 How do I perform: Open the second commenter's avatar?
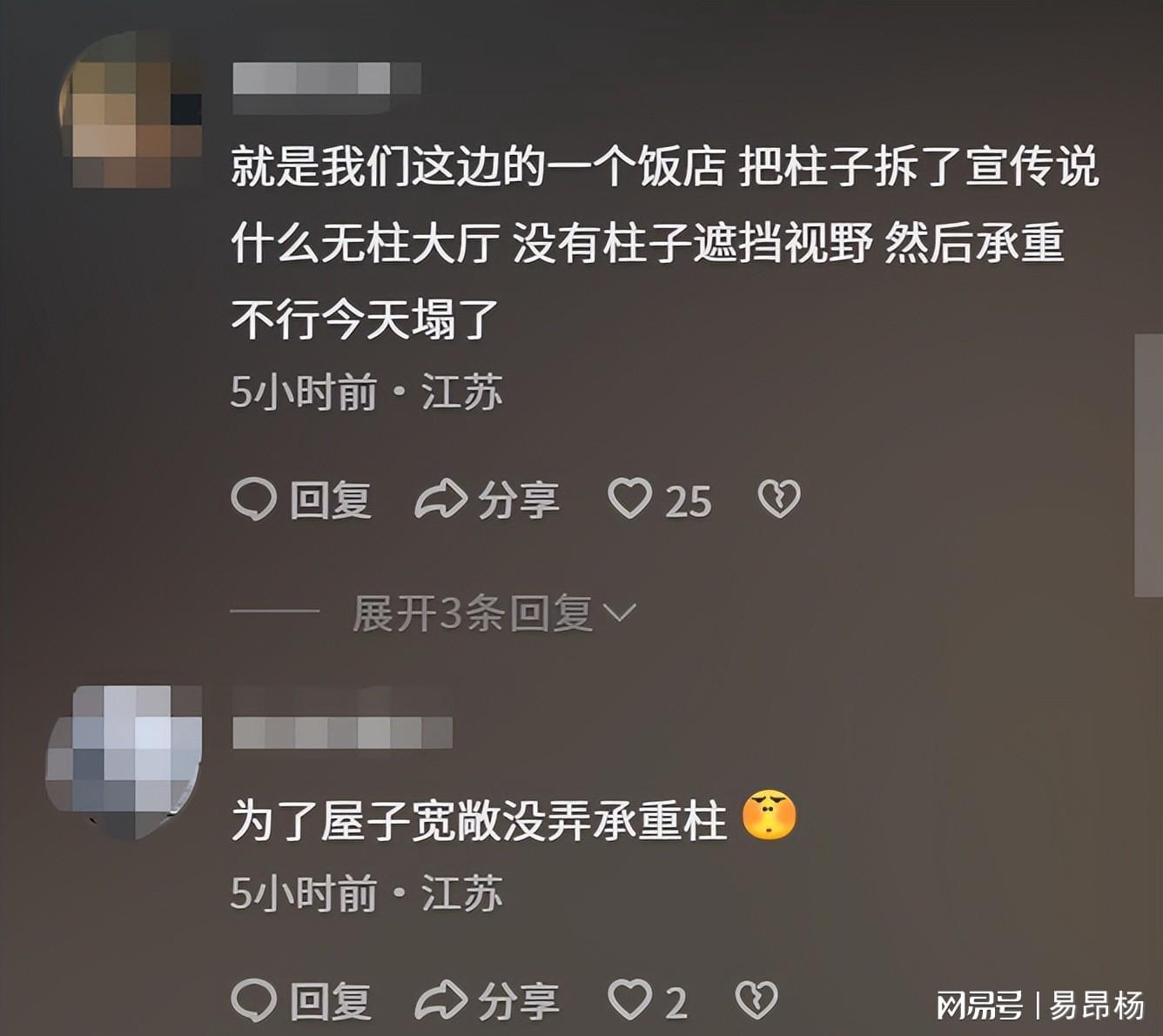click(124, 763)
